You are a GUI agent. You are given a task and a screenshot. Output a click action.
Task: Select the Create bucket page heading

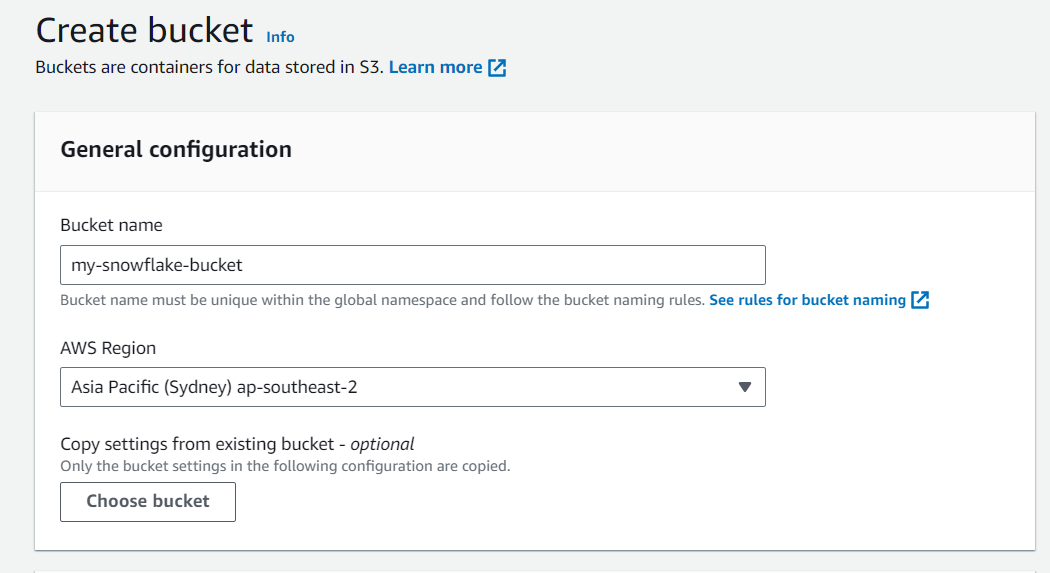145,31
